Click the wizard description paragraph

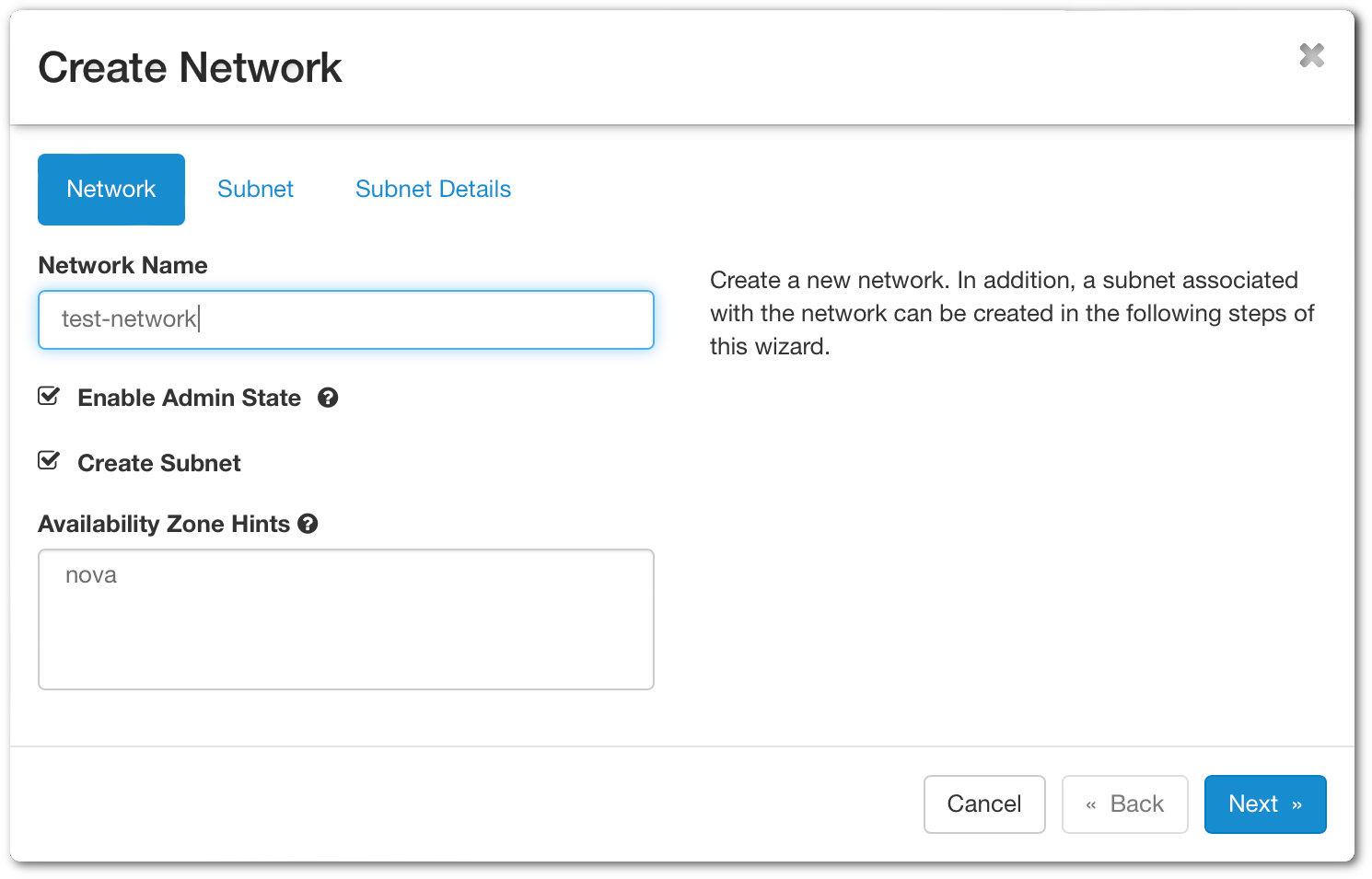[1011, 313]
